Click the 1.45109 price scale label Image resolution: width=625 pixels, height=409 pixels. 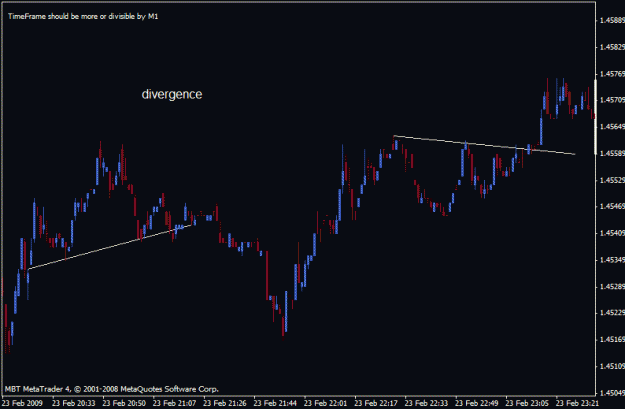pos(612,366)
